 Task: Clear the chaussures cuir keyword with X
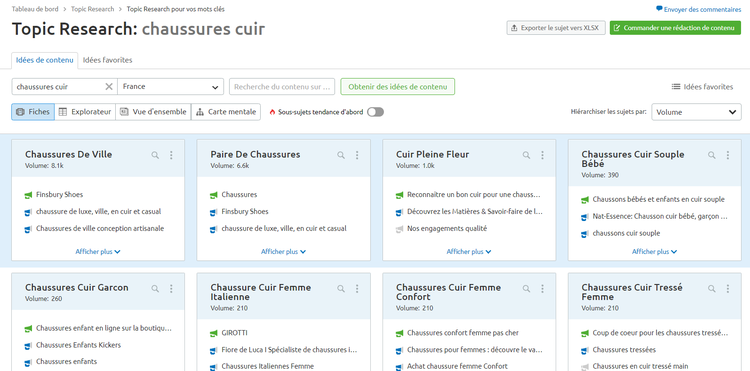(x=109, y=87)
